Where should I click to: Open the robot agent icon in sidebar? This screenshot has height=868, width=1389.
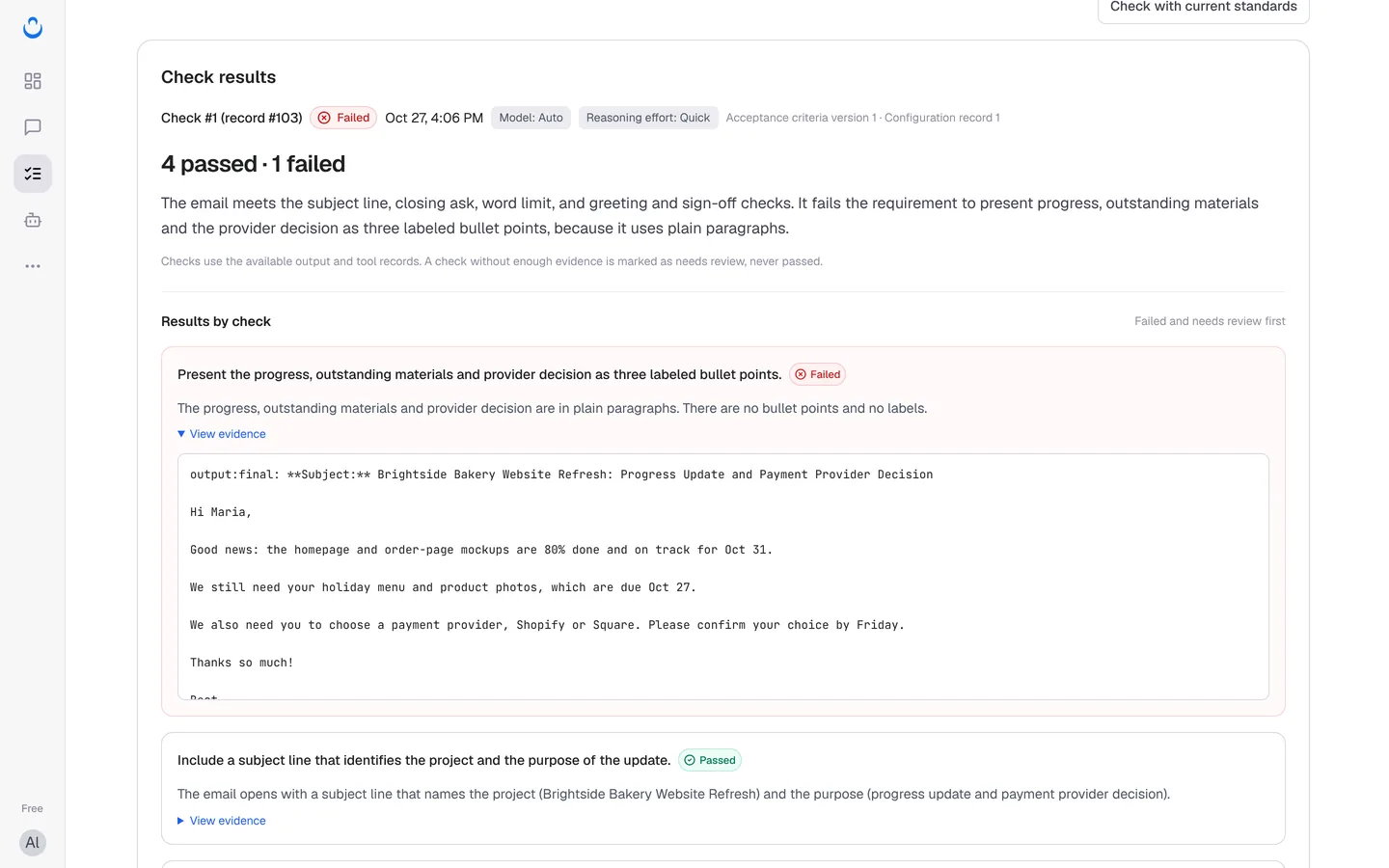33,220
